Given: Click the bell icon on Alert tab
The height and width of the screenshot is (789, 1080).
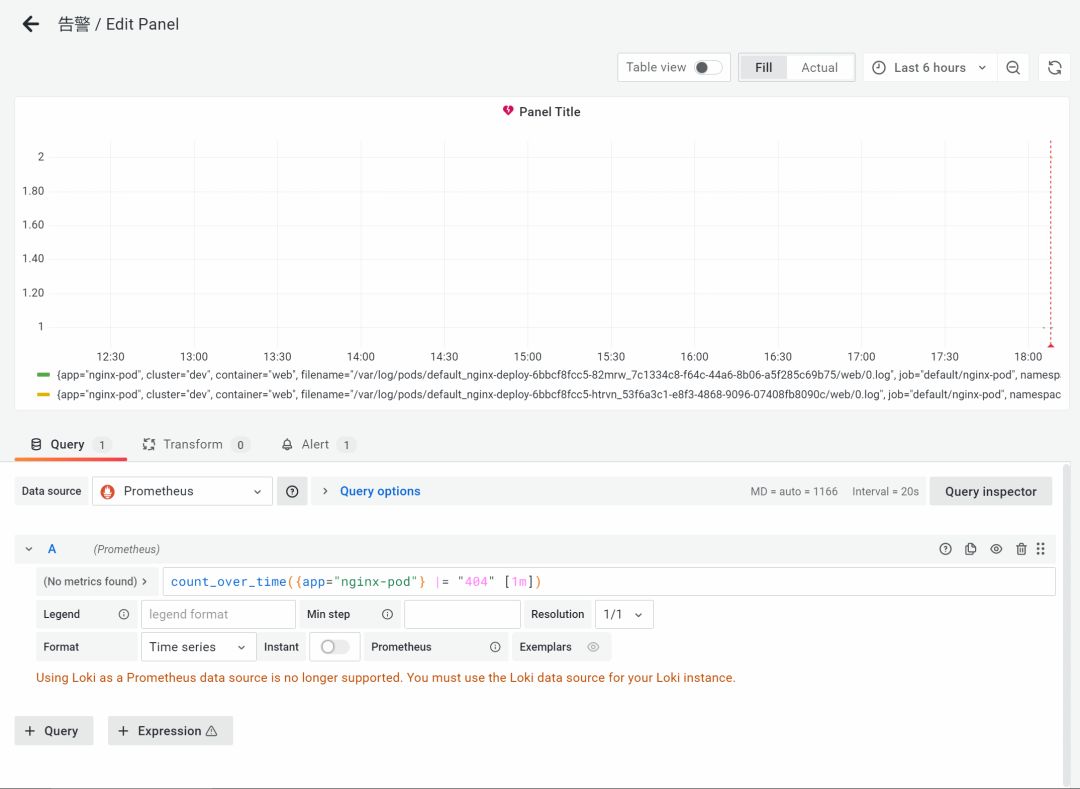Looking at the screenshot, I should pyautogui.click(x=287, y=445).
